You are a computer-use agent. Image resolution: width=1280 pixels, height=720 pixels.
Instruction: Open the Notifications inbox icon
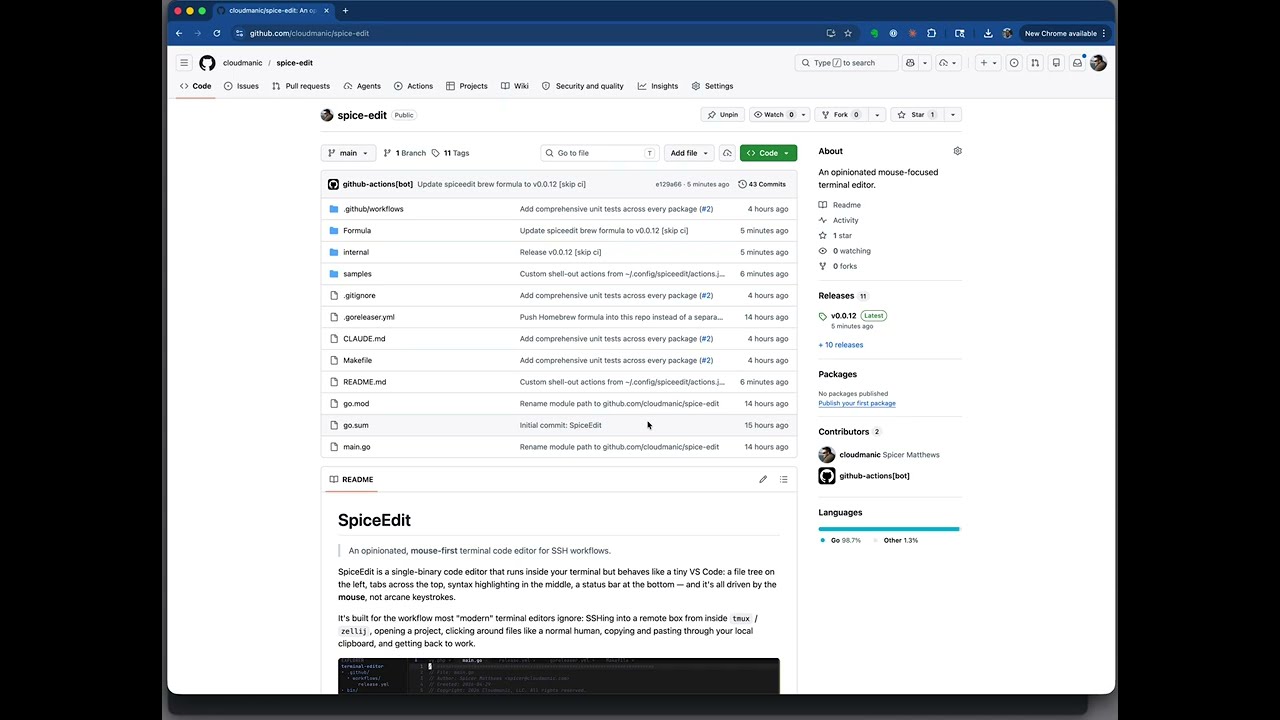[1077, 63]
